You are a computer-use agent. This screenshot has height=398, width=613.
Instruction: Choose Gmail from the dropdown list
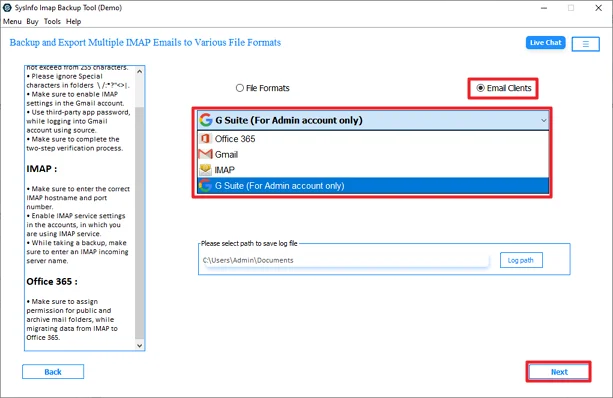373,154
